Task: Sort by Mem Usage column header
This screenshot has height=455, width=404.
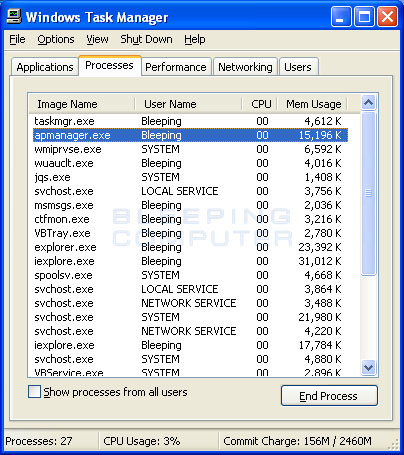Action: [313, 104]
